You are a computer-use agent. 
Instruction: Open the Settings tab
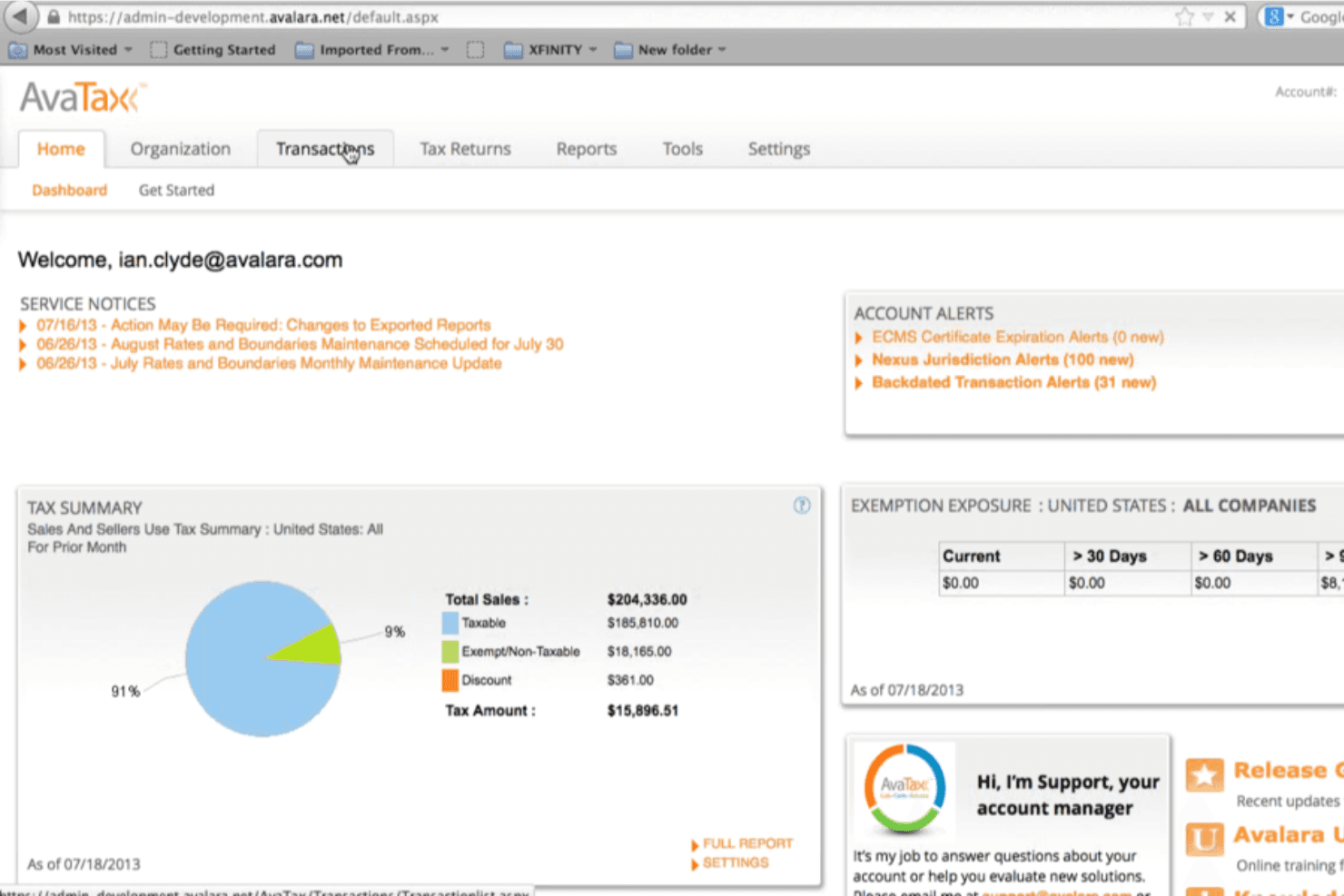pos(779,149)
